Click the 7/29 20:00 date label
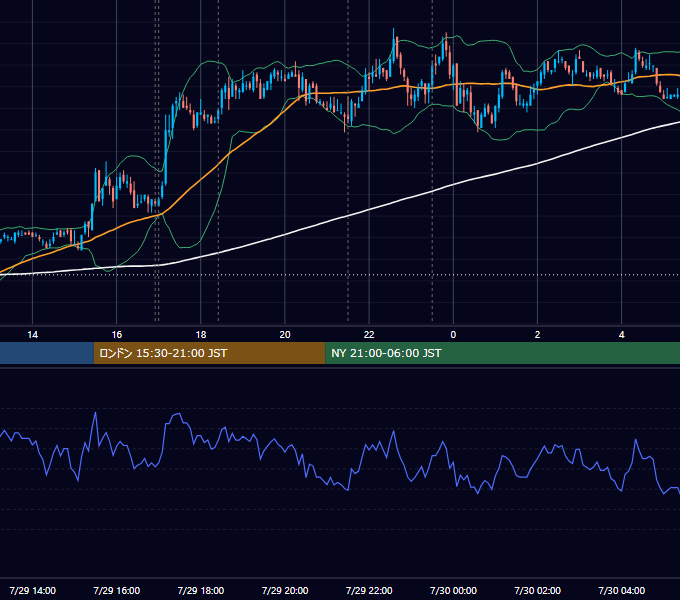Viewport: 680px width, 600px height. tap(285, 590)
